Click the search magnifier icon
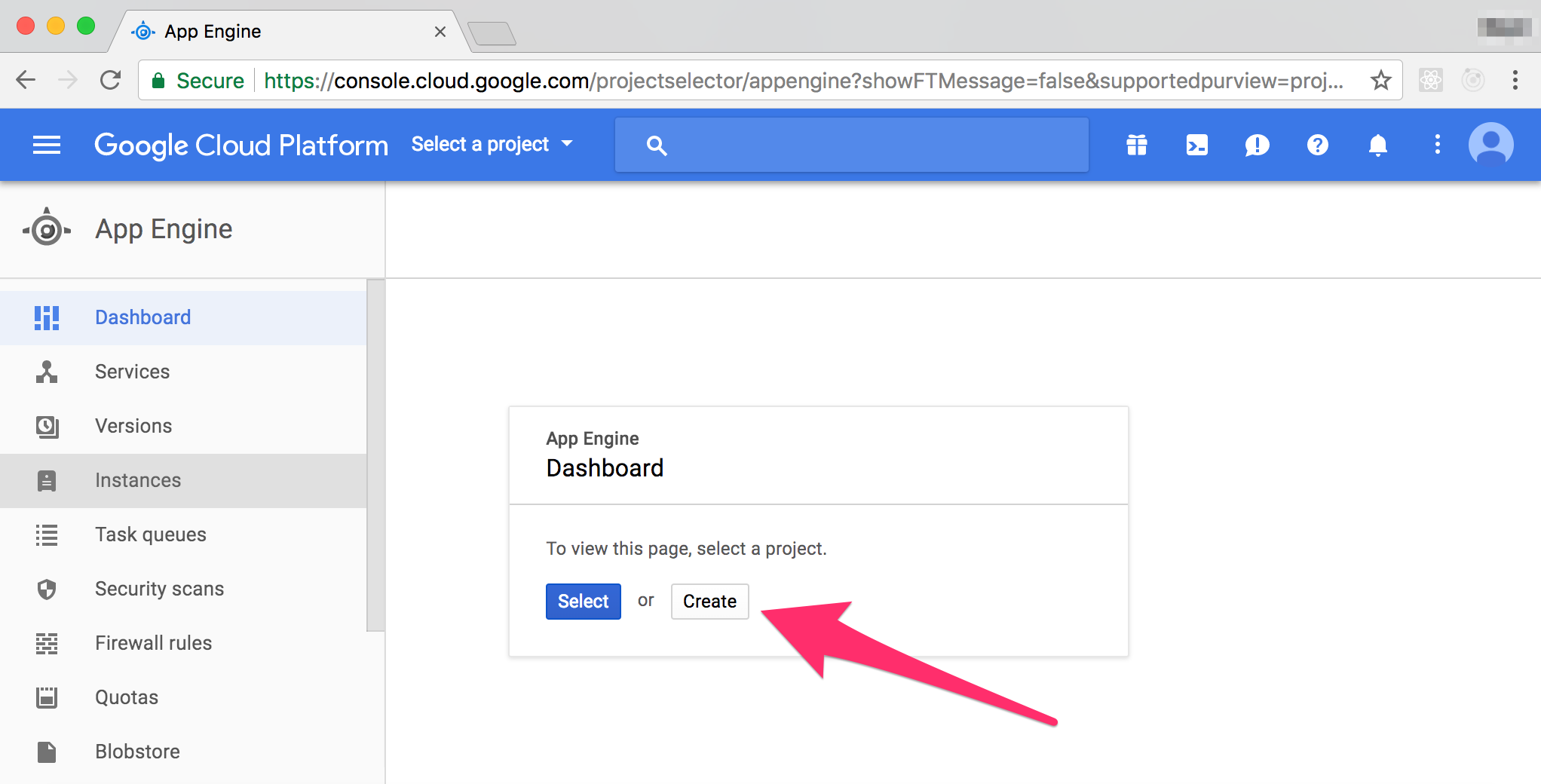The width and height of the screenshot is (1541, 784). click(x=657, y=145)
